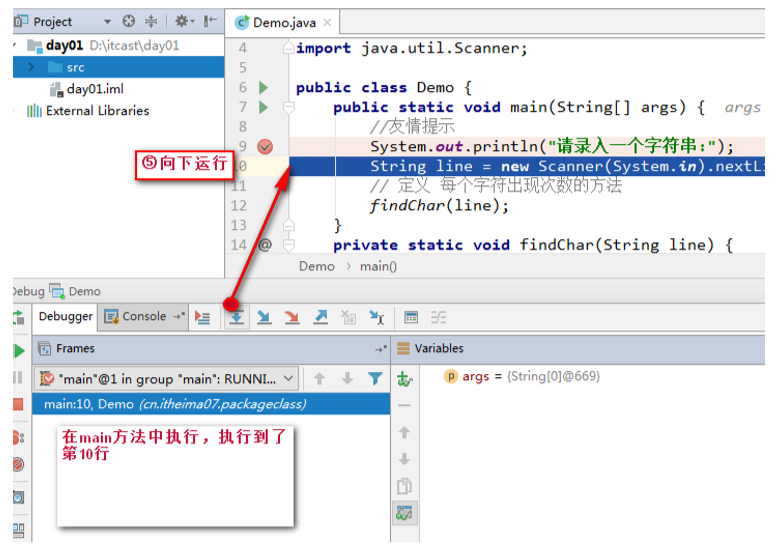The height and width of the screenshot is (557, 781).
Task: Click Trace Current Stream Chain icon
Action: coord(438,317)
